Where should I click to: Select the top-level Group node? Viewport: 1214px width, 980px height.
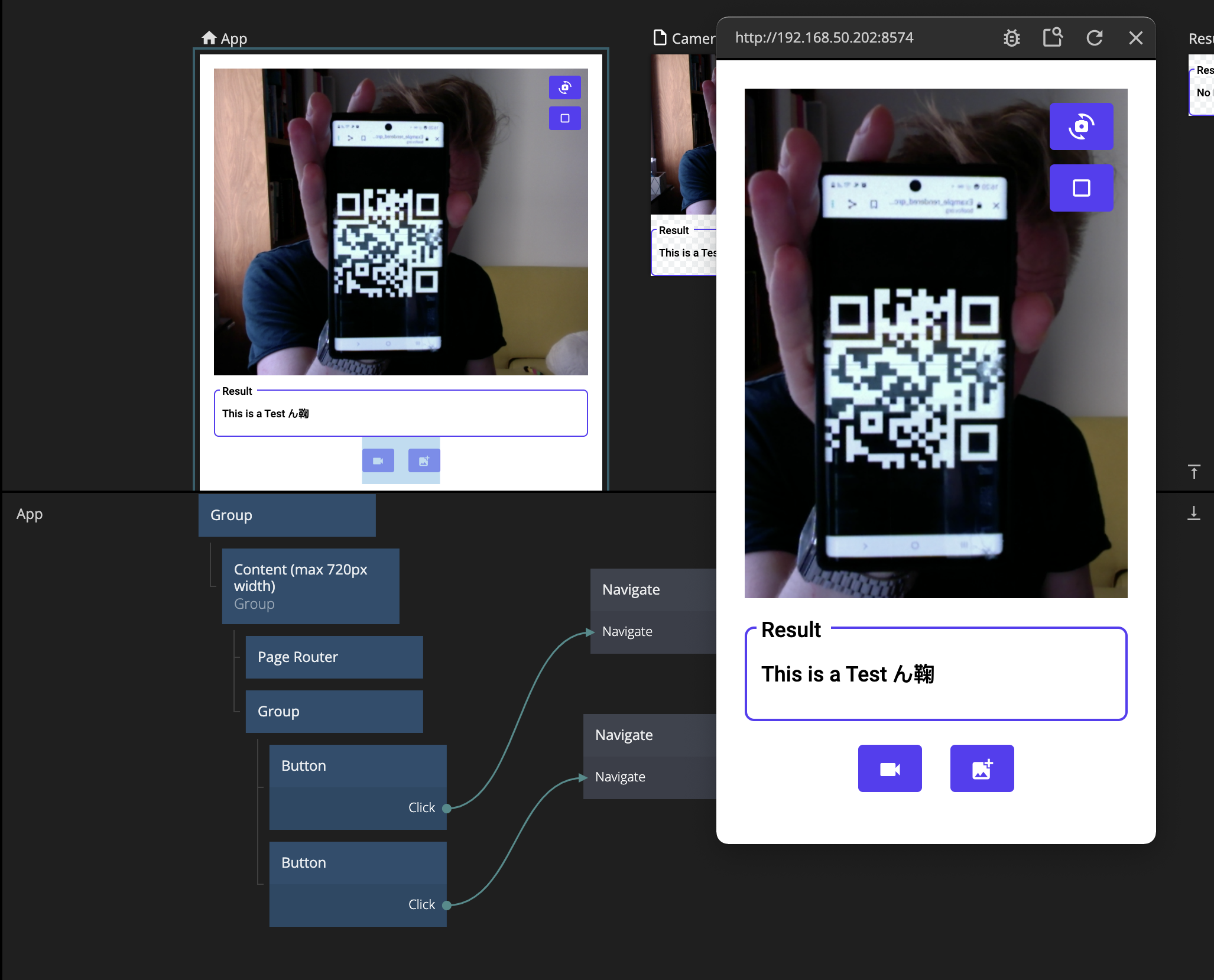click(287, 515)
